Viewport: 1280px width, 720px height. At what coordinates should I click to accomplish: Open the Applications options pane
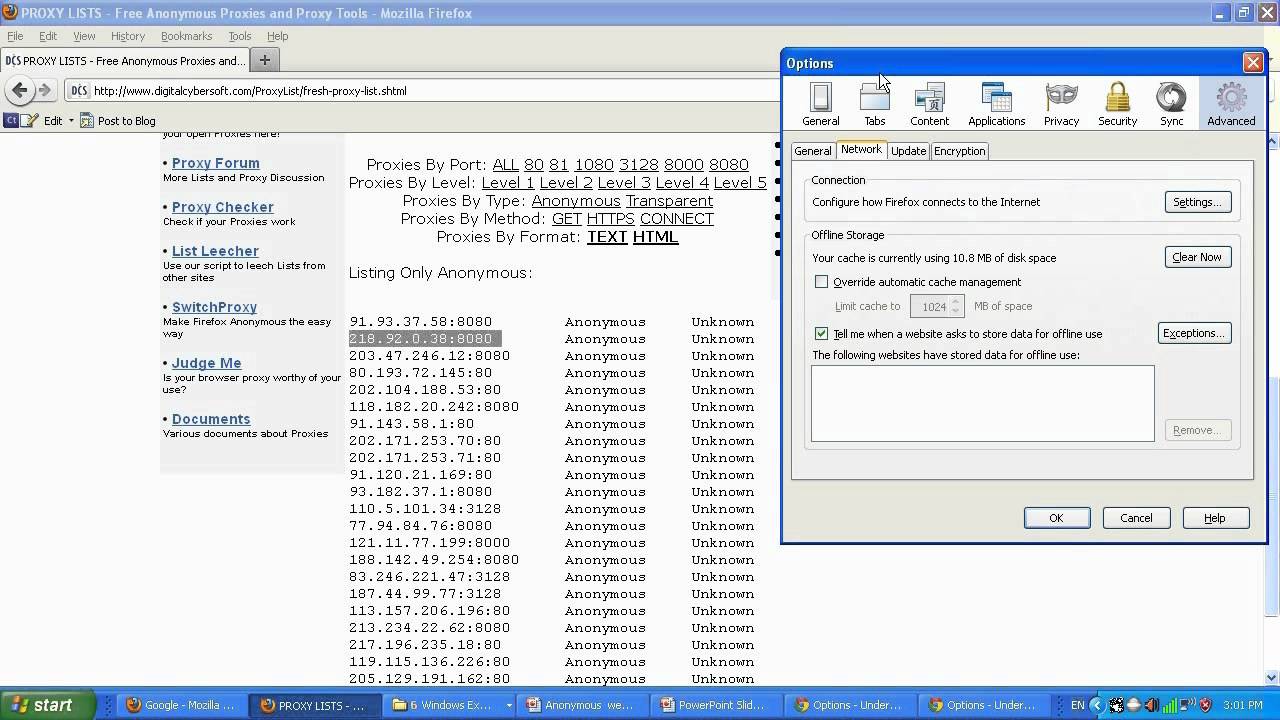(x=996, y=104)
